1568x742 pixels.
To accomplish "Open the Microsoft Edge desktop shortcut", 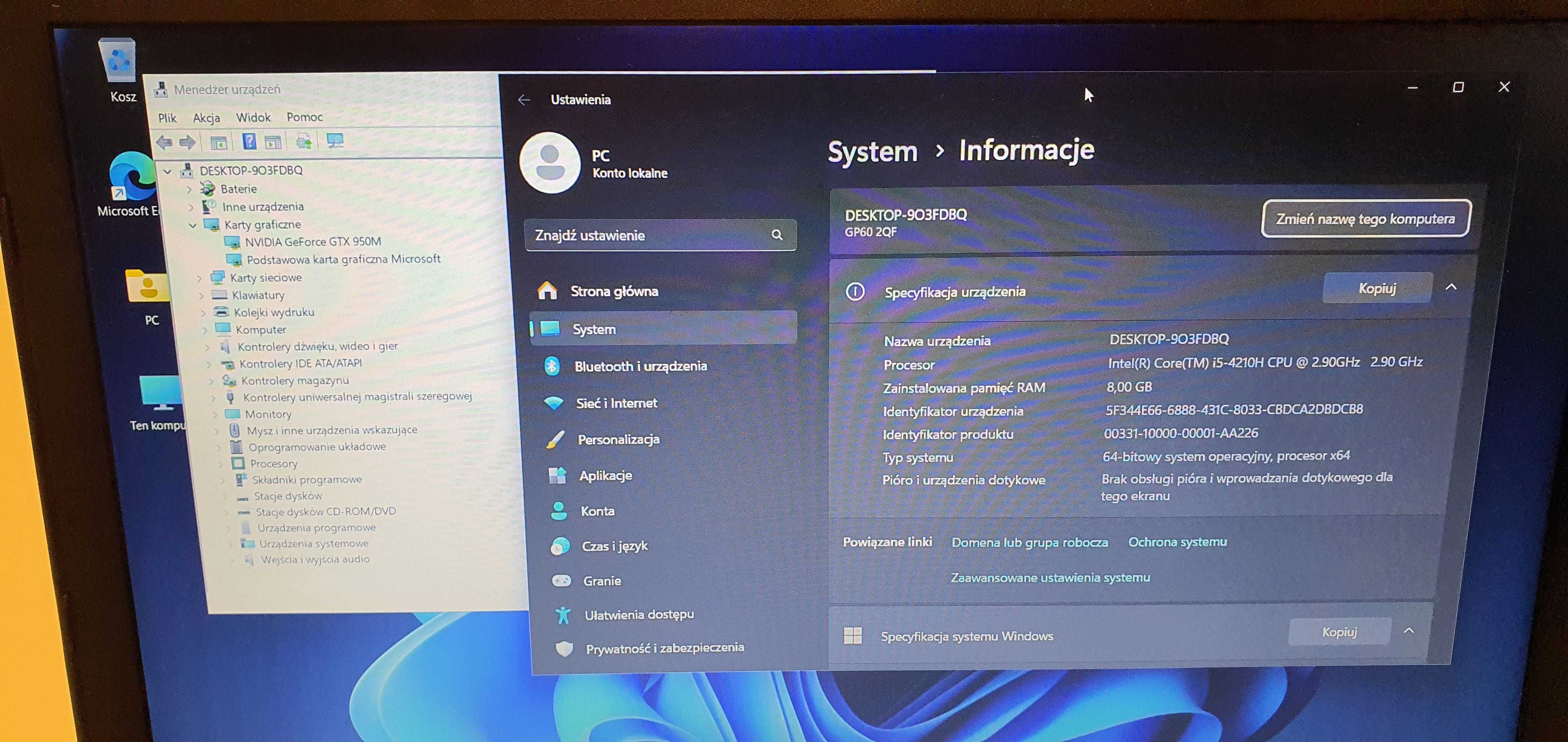I will click(x=131, y=184).
